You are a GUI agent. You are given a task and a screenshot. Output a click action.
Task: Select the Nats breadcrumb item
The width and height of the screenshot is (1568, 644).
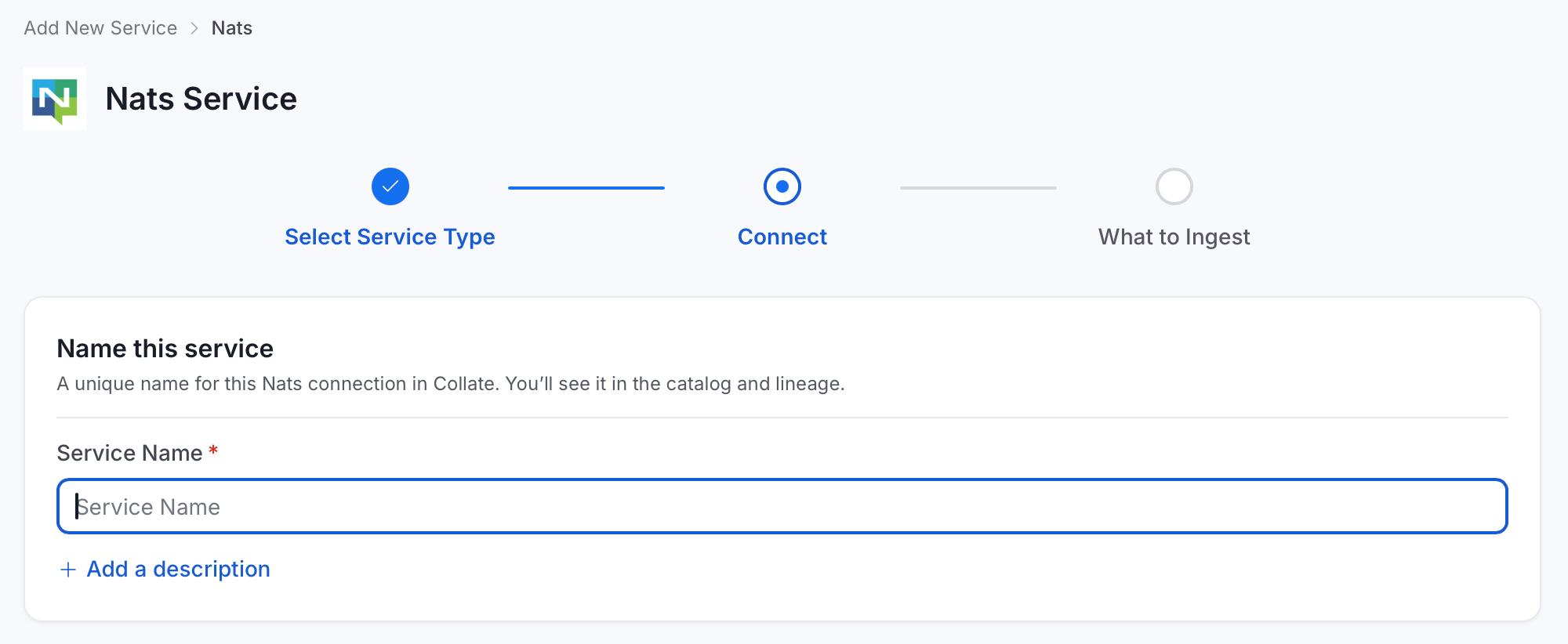[x=232, y=28]
